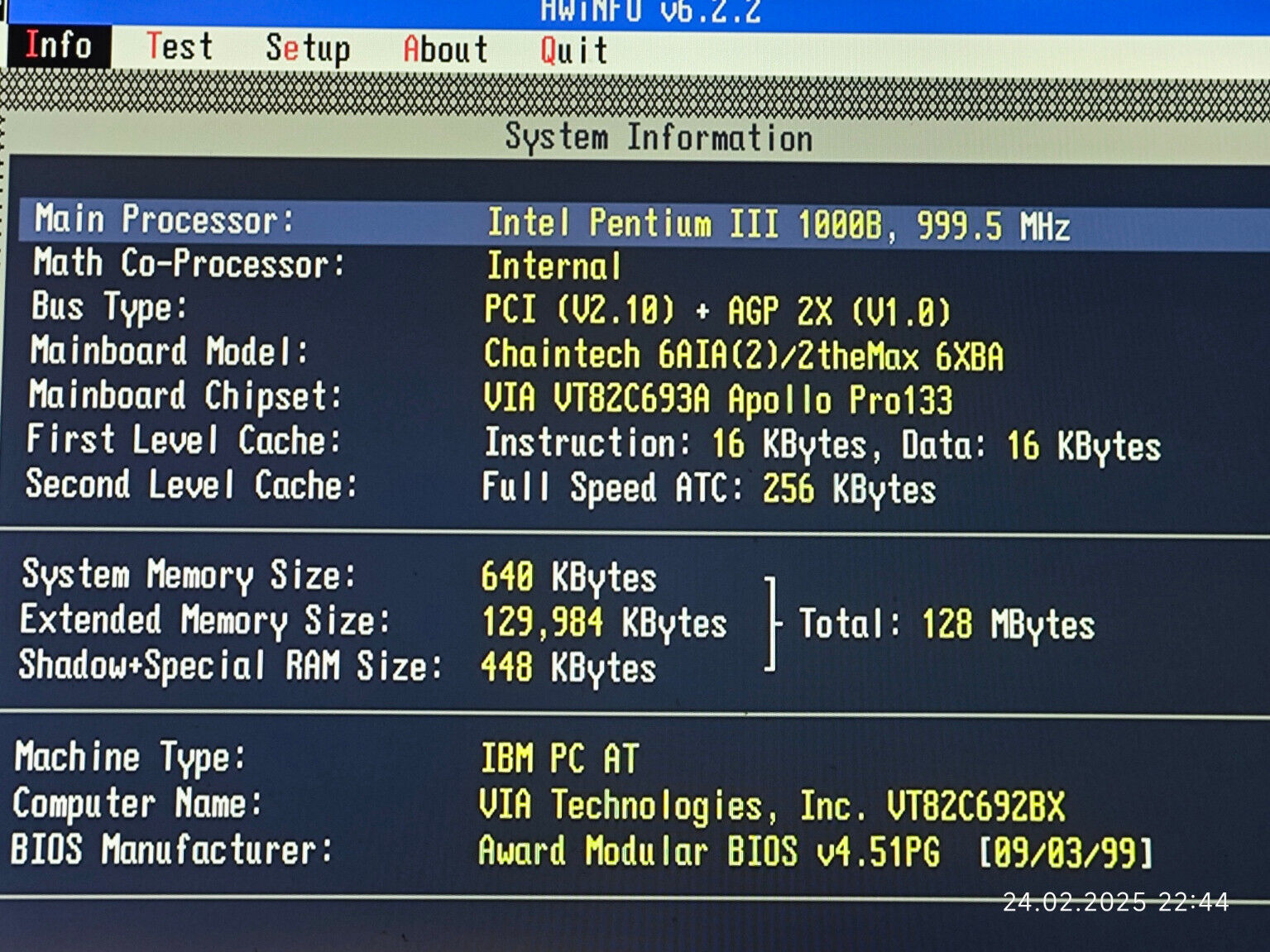
Task: Click the 'Full Speed ATC: 256 KBytes' value
Action: (x=709, y=488)
